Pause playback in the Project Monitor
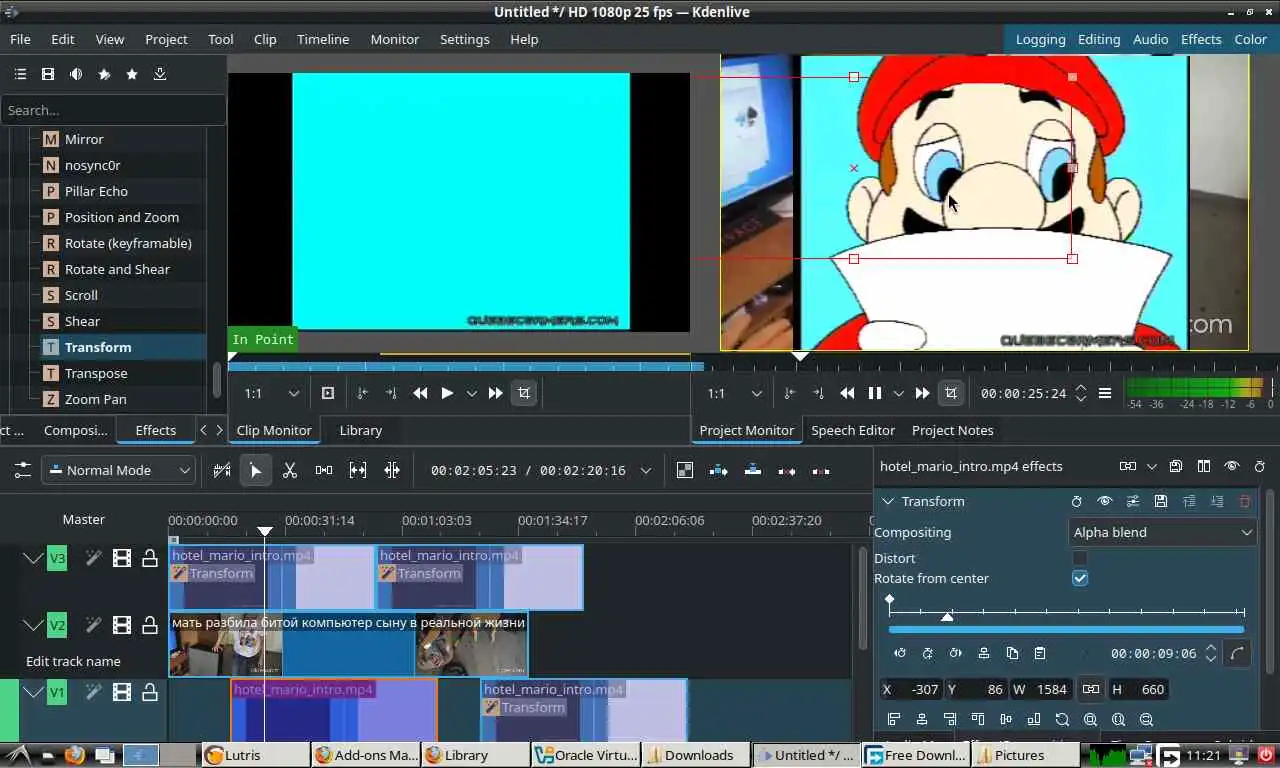 tap(874, 393)
